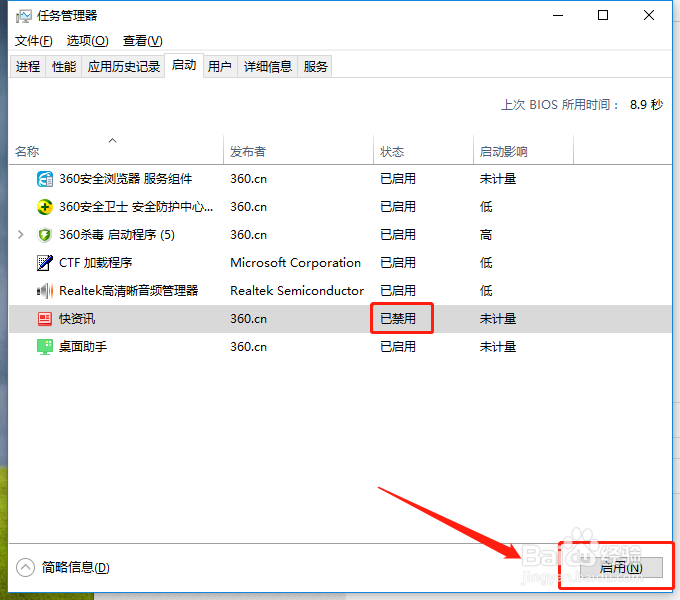Image resolution: width=680 pixels, height=600 pixels.
Task: Click 未计量 impact in 360安全浏览器 row
Action: pos(498,179)
